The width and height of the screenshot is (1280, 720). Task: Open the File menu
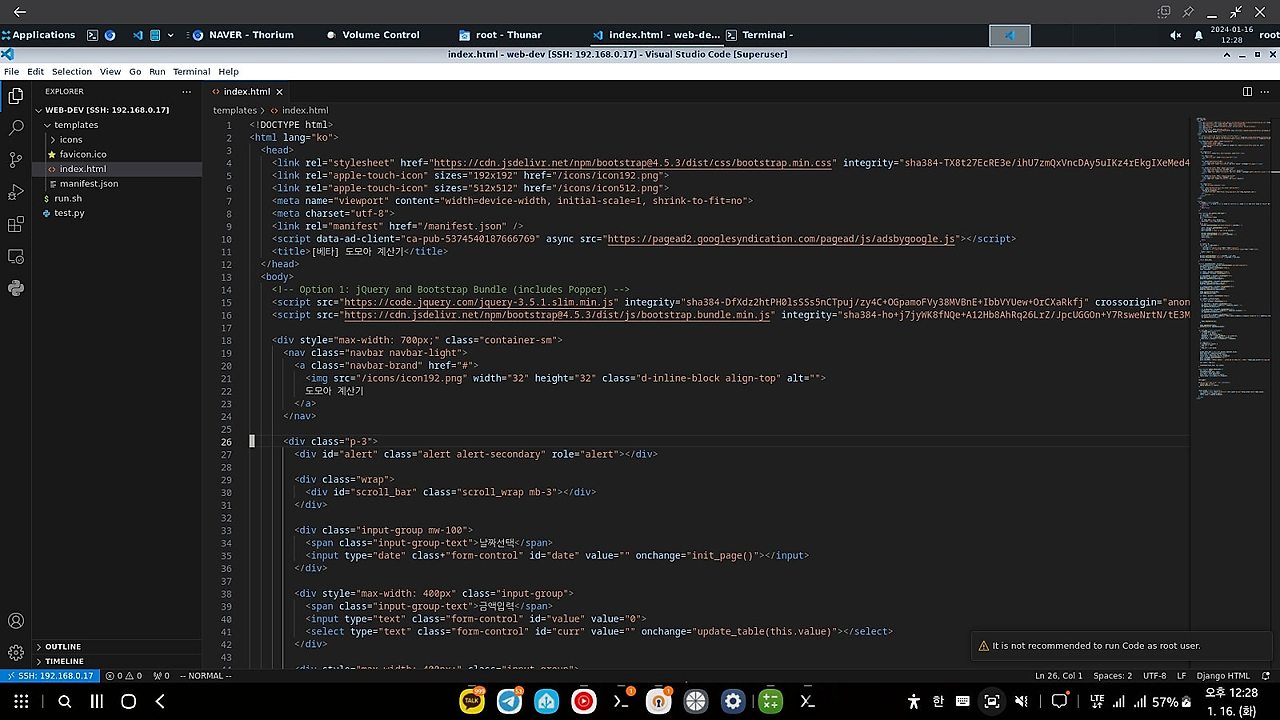(12, 72)
